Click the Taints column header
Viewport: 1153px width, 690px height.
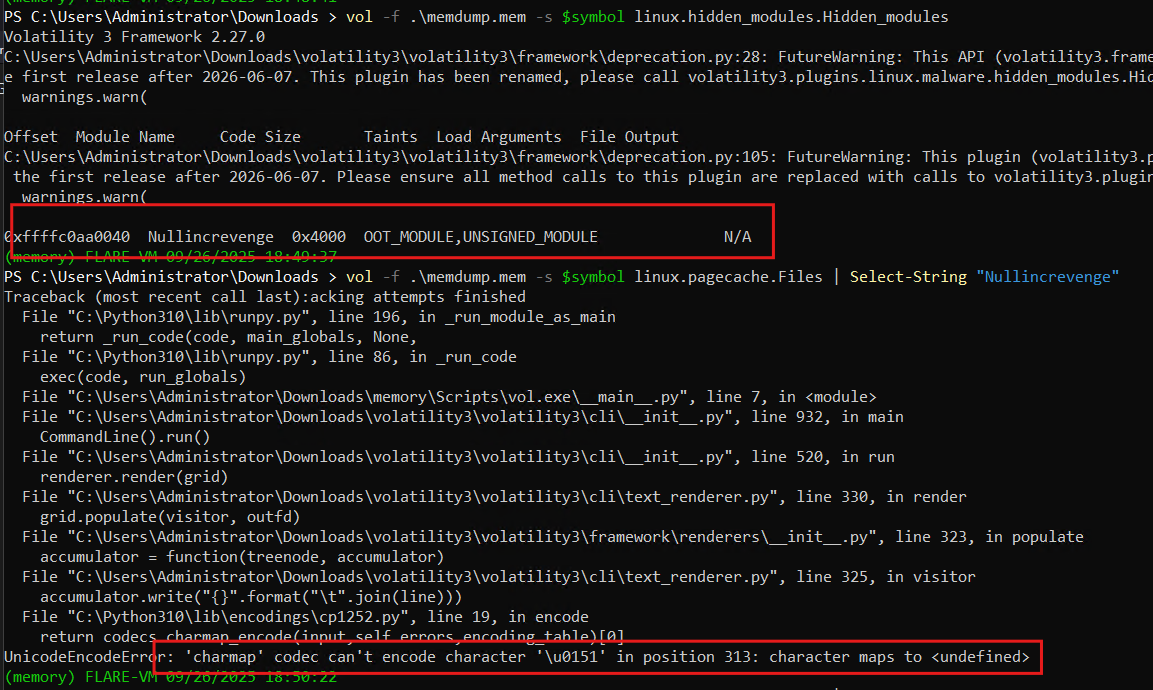pyautogui.click(x=390, y=137)
